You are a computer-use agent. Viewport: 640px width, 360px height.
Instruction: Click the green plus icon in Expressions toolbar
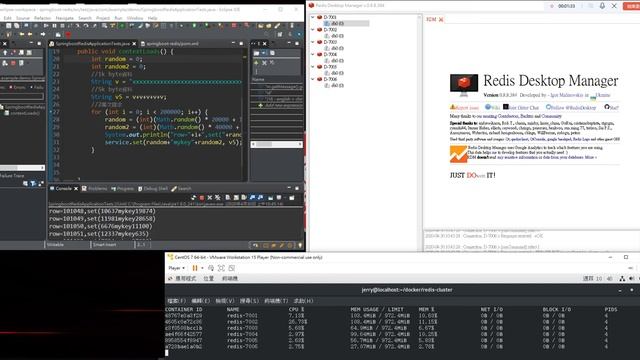(x=256, y=63)
